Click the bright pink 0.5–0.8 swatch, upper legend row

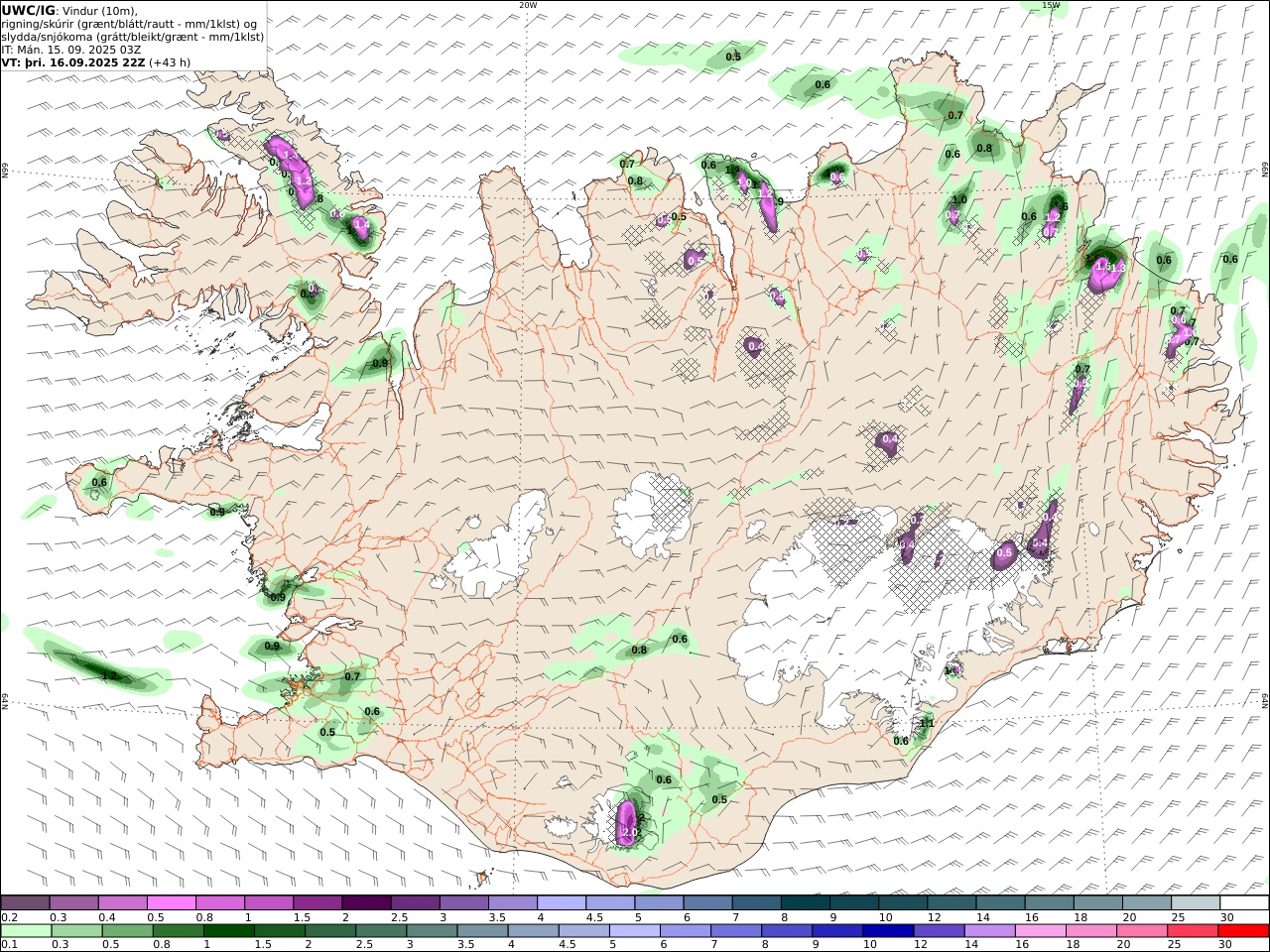(172, 903)
